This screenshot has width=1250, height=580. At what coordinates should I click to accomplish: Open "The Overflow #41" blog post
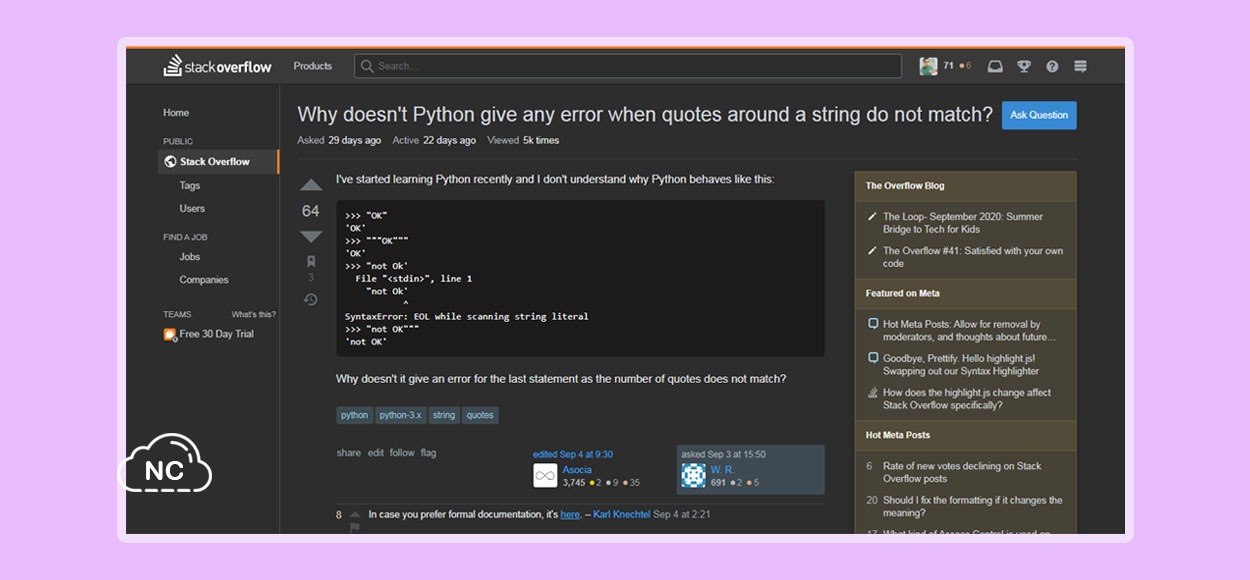pos(973,257)
